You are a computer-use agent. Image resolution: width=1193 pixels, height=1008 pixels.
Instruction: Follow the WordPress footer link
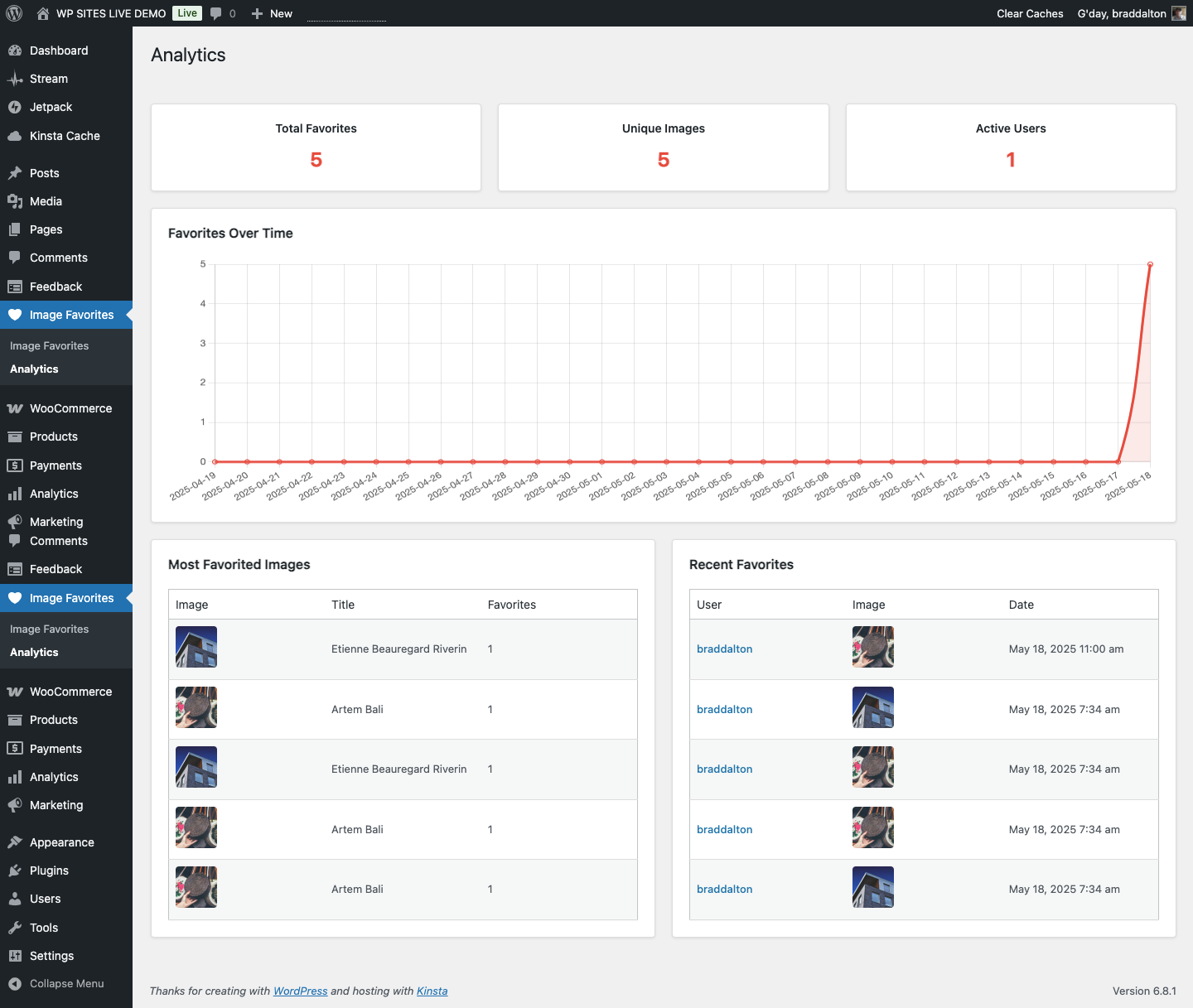[x=300, y=991]
